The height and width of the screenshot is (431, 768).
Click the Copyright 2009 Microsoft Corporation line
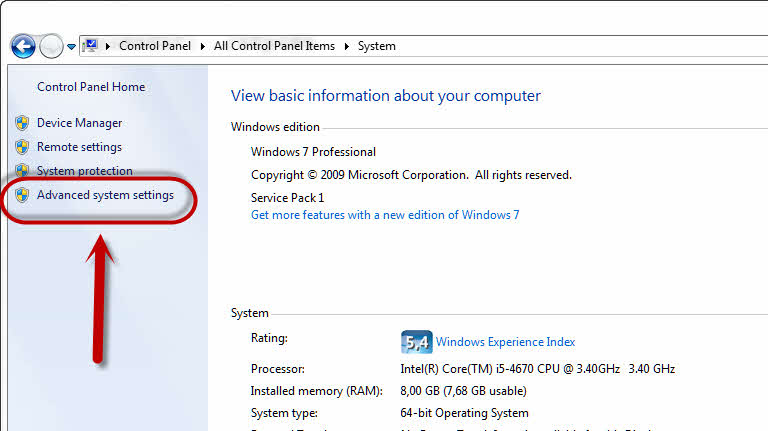[411, 175]
